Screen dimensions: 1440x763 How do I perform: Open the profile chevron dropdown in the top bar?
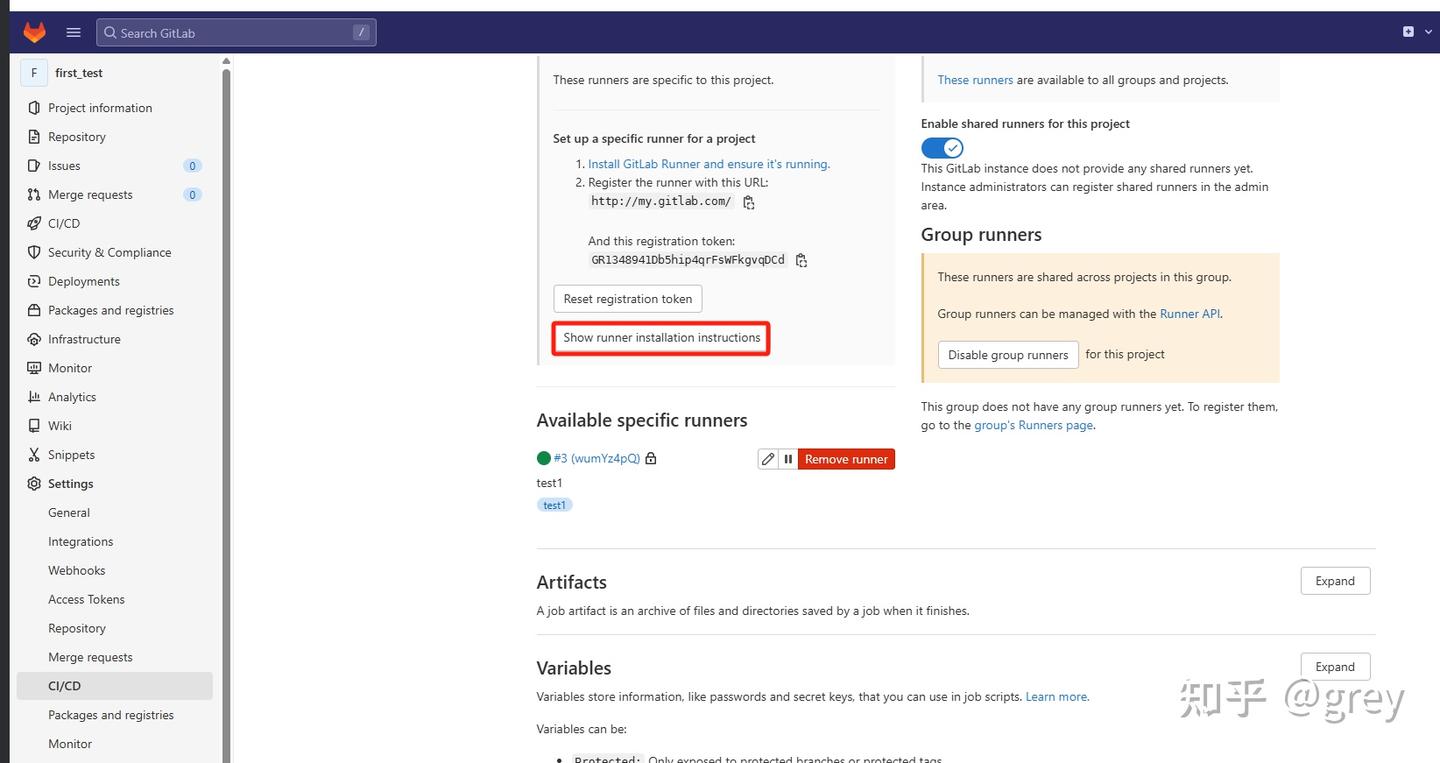(1427, 31)
